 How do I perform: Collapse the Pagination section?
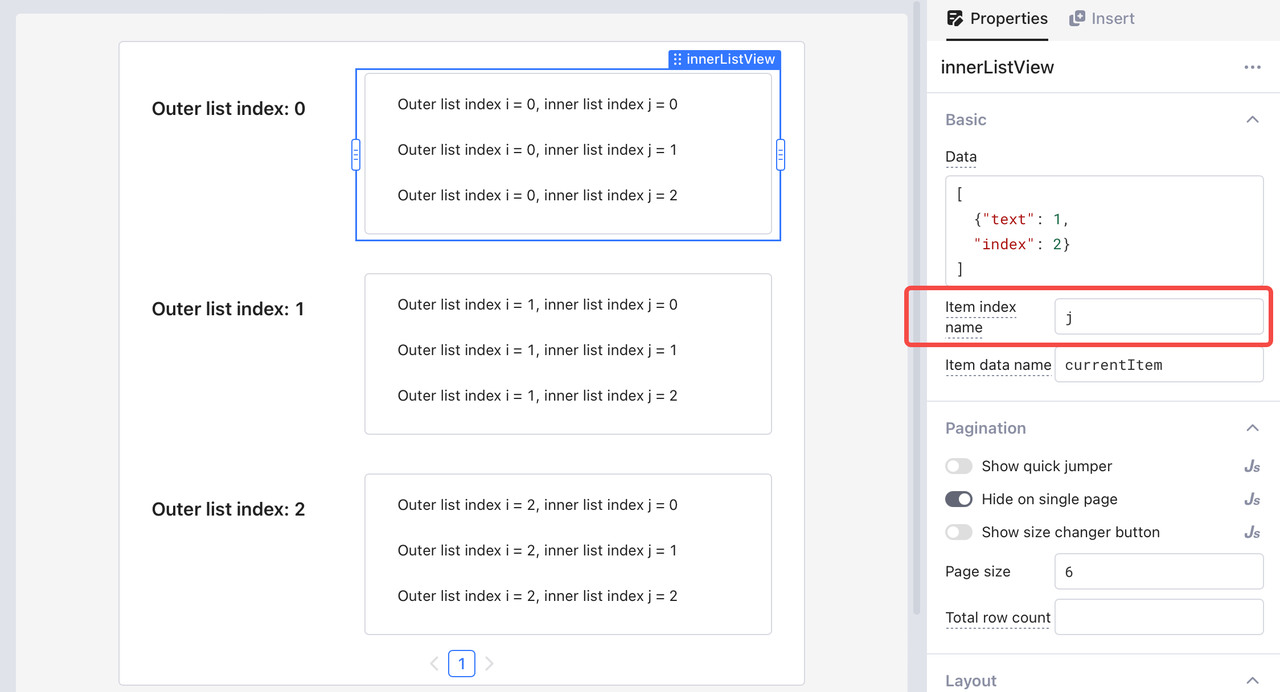pyautogui.click(x=1252, y=428)
